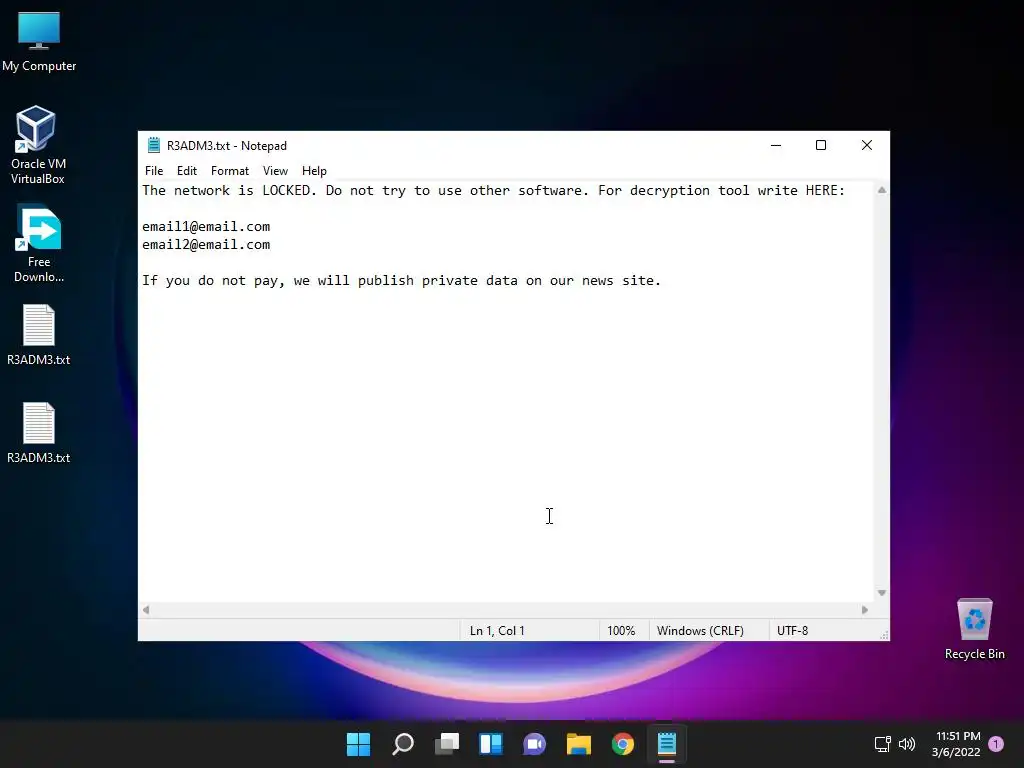Click the vertical scrollbar up arrow
Screen dimensions: 1024x768
click(882, 190)
